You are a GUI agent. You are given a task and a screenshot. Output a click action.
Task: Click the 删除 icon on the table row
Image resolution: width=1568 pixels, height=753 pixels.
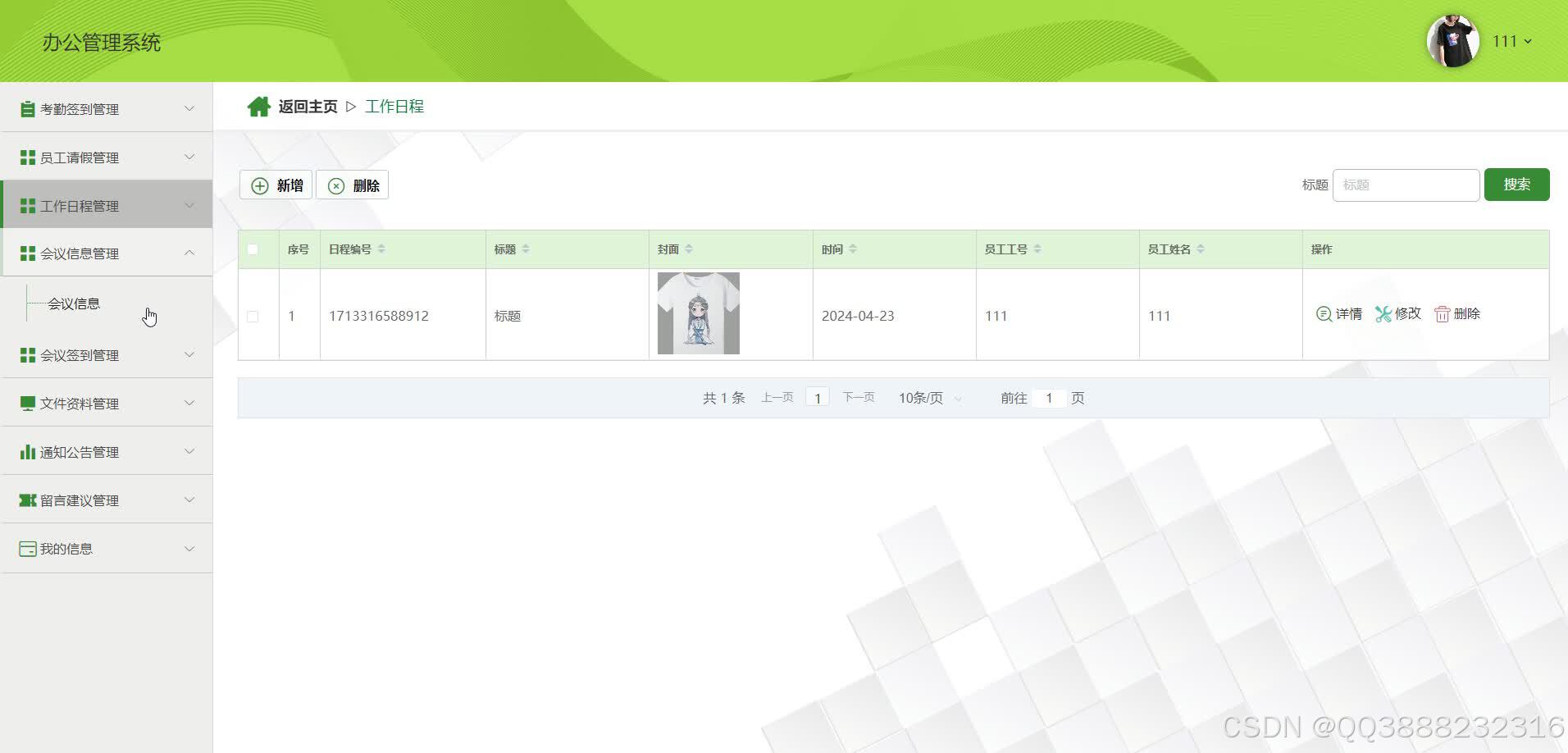[1442, 313]
